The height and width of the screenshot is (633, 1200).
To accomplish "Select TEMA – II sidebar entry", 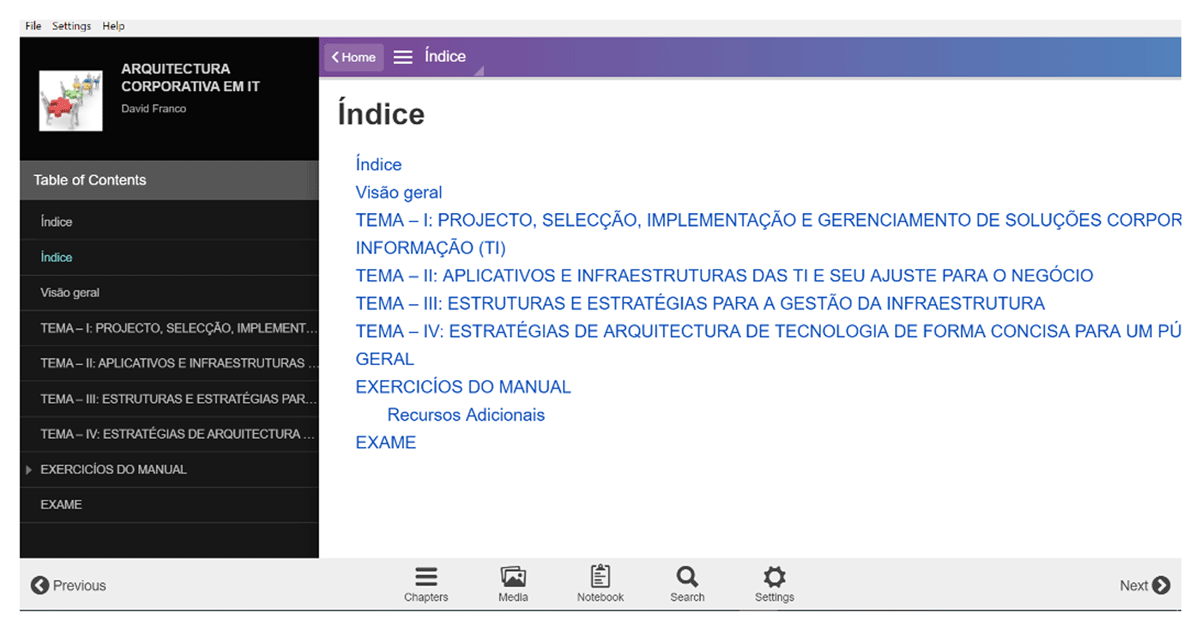I will point(169,363).
